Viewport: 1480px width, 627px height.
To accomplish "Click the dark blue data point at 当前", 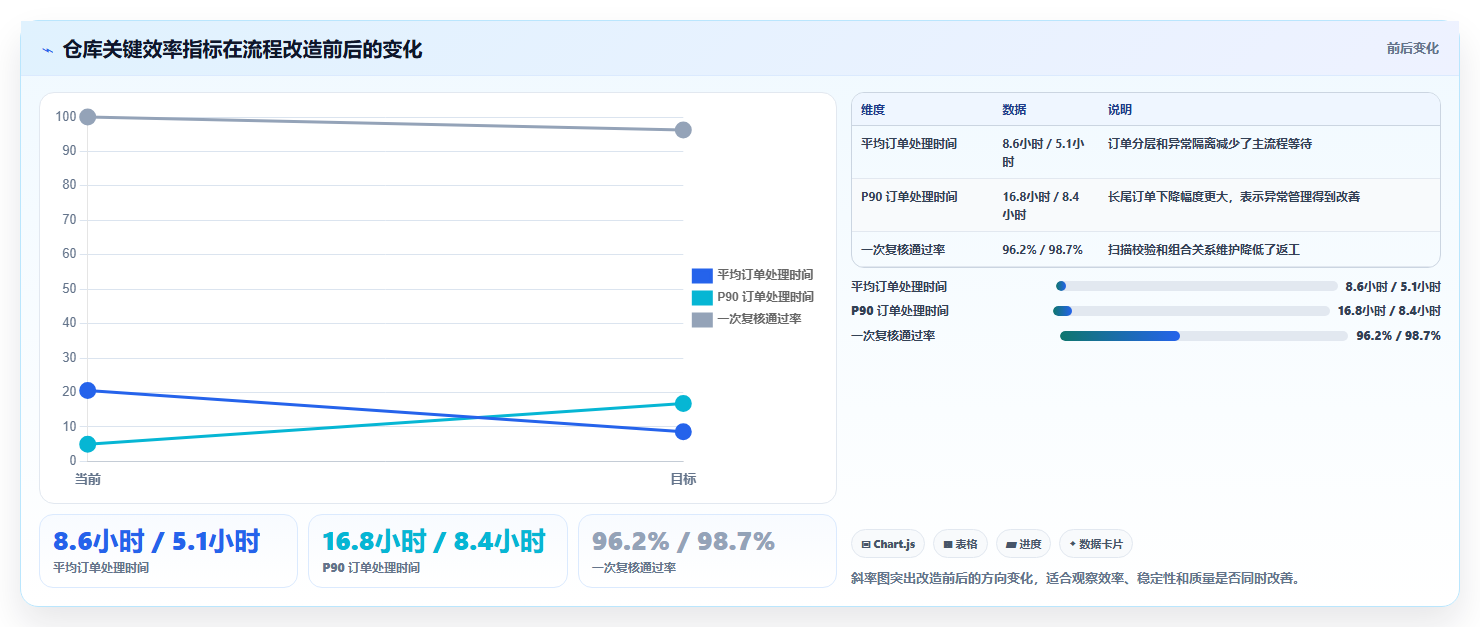I will [x=88, y=390].
